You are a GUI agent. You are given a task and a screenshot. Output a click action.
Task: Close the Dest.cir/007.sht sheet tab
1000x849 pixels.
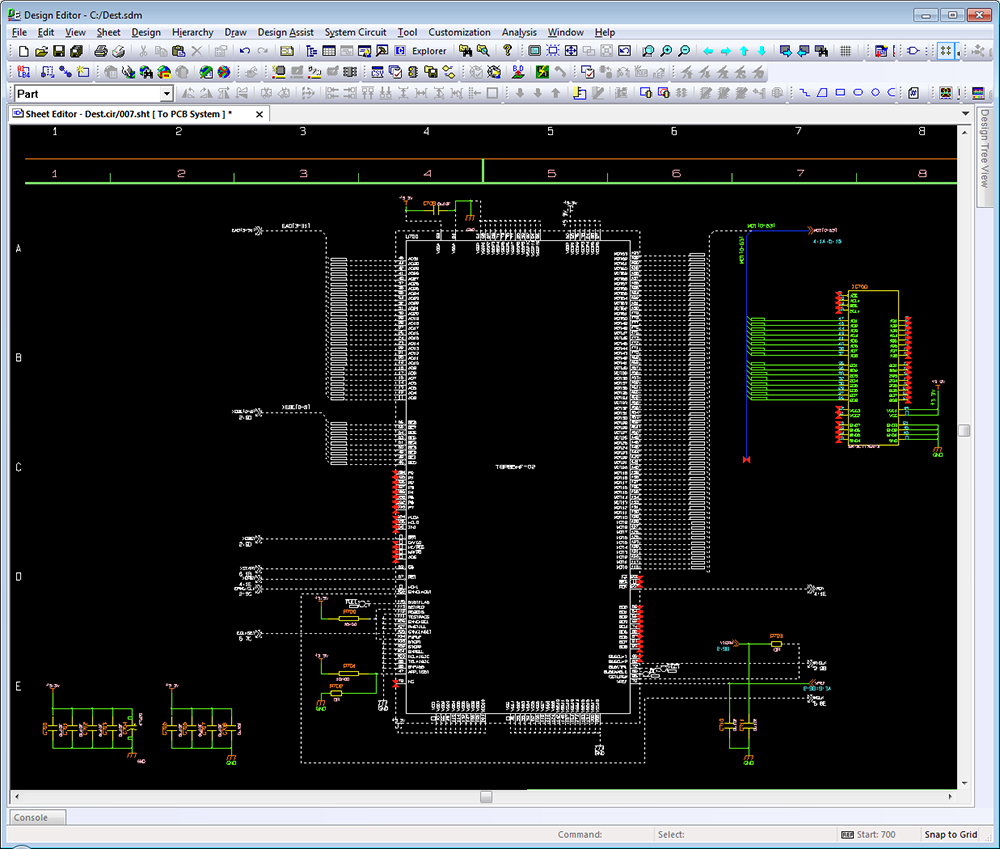click(x=260, y=114)
